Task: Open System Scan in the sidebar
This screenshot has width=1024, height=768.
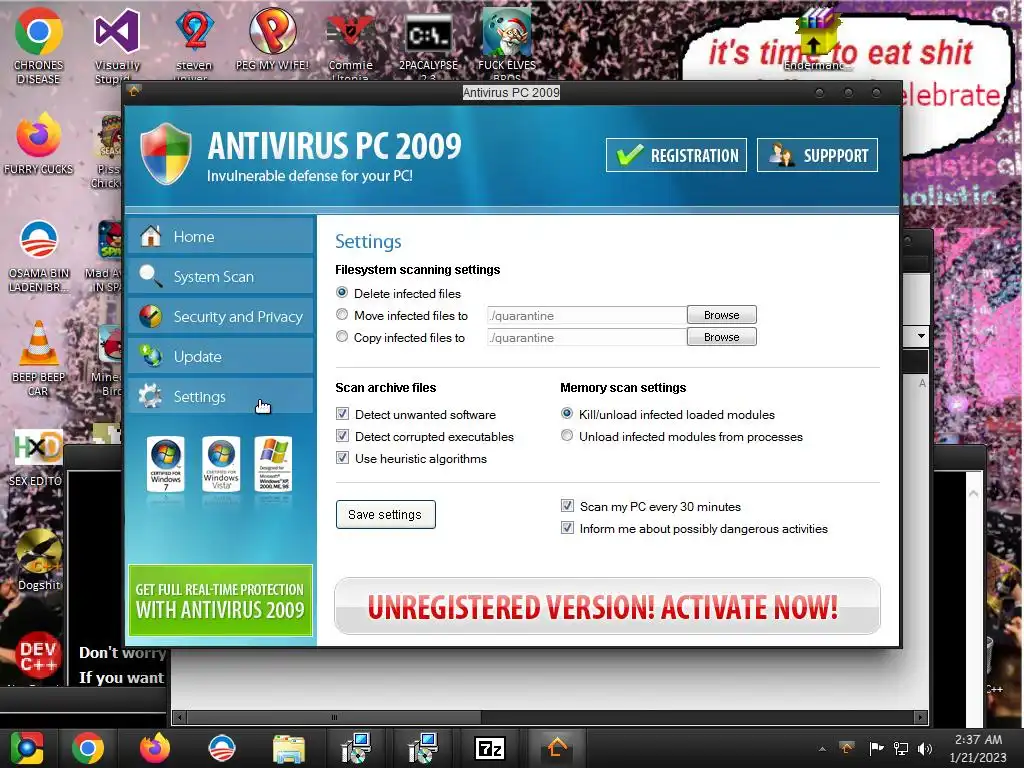Action: click(x=221, y=277)
